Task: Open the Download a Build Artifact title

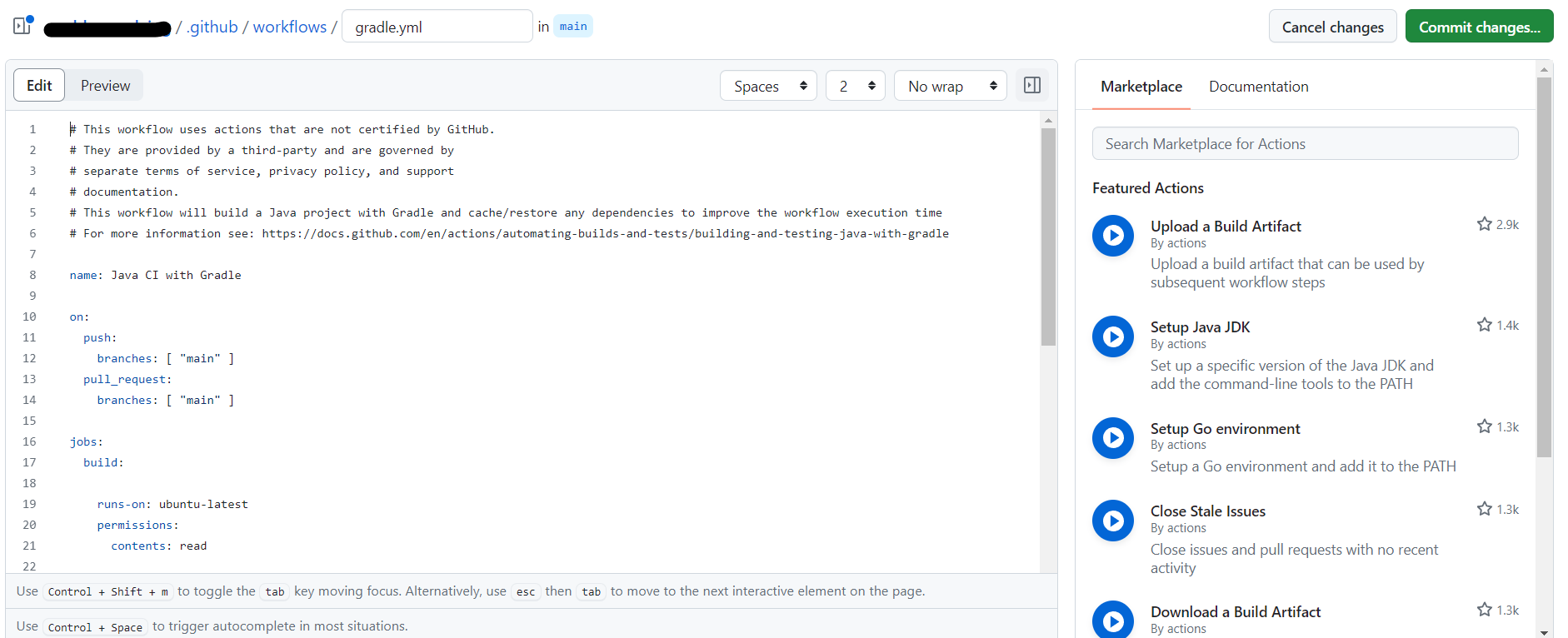Action: pyautogui.click(x=1236, y=611)
